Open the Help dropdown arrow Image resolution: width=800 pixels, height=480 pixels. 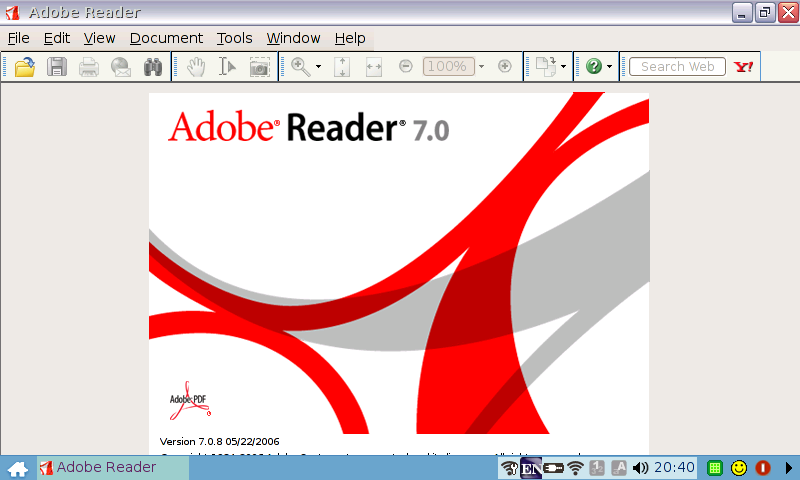609,67
